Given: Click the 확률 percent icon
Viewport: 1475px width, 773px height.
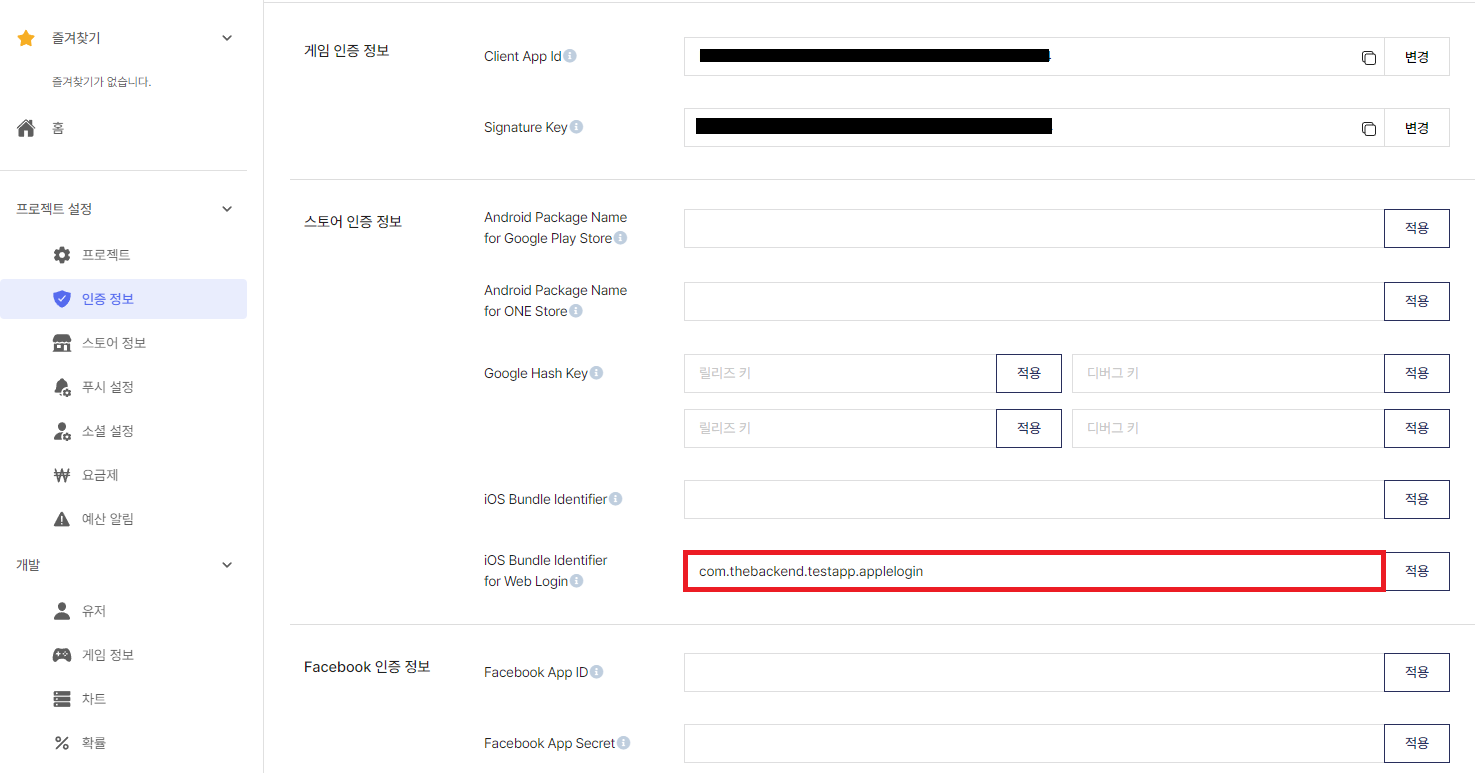Looking at the screenshot, I should tap(62, 743).
